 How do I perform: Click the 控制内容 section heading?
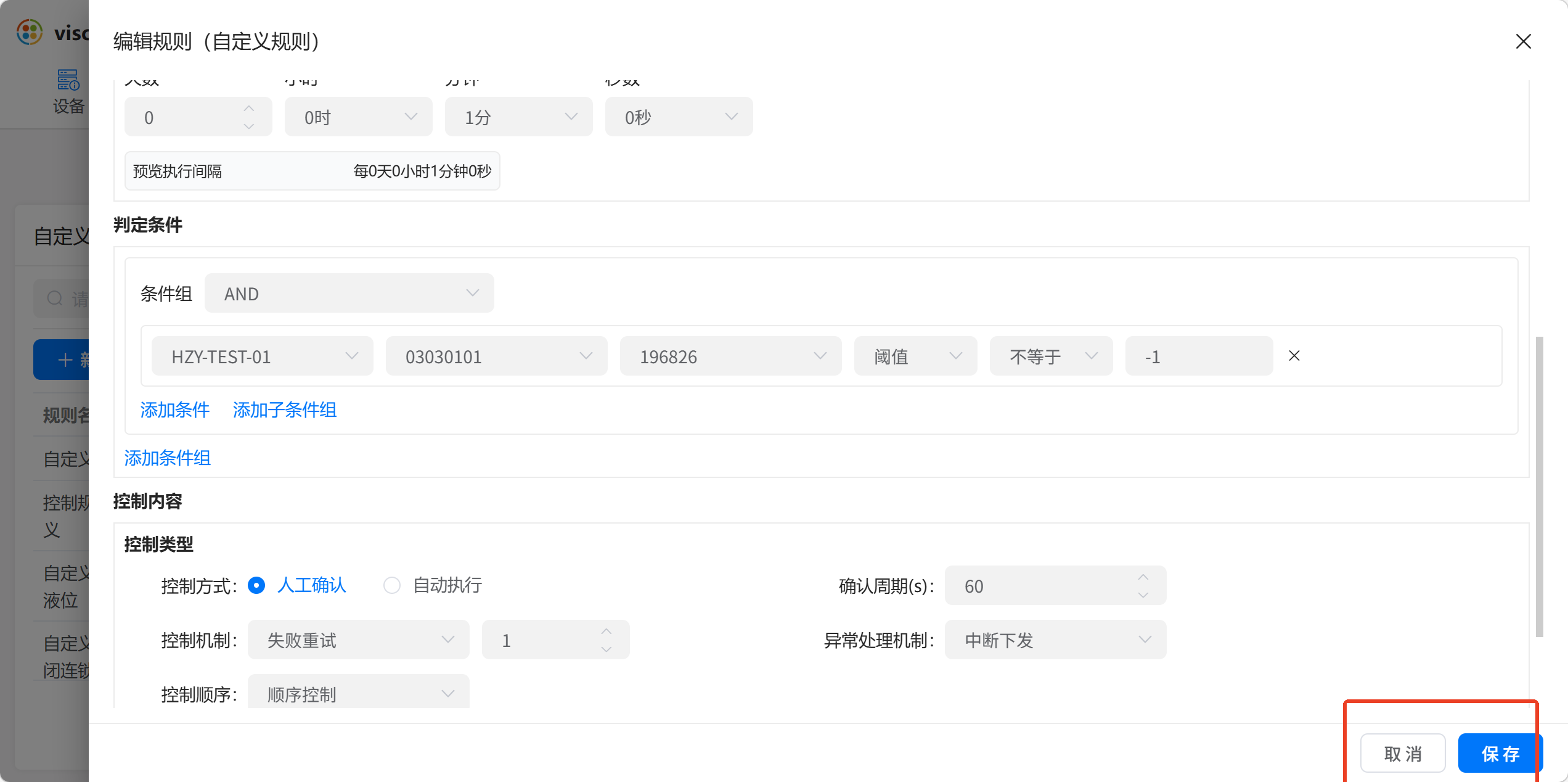point(148,501)
